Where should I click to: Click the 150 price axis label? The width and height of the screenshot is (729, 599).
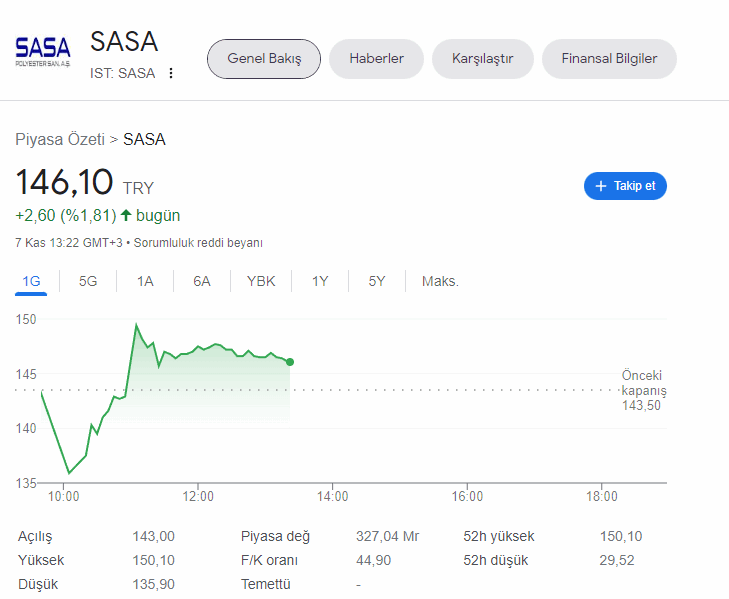(26, 319)
